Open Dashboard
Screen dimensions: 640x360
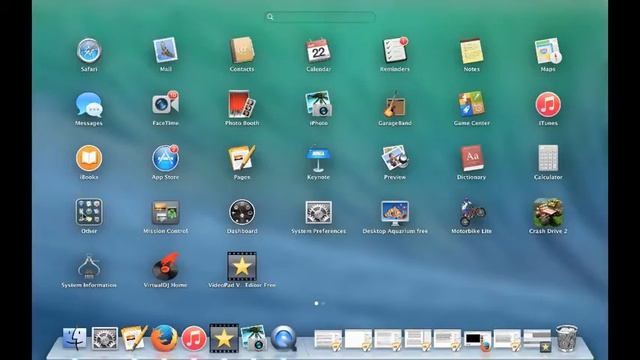click(x=242, y=212)
